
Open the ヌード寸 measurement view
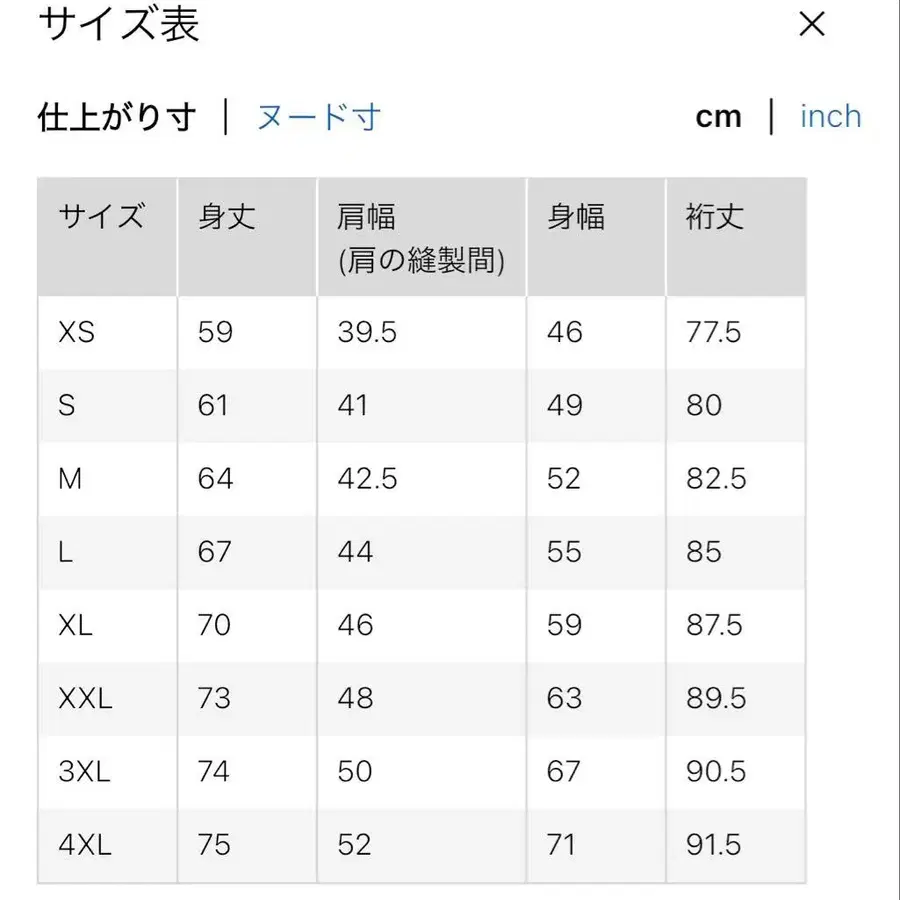pyautogui.click(x=320, y=116)
